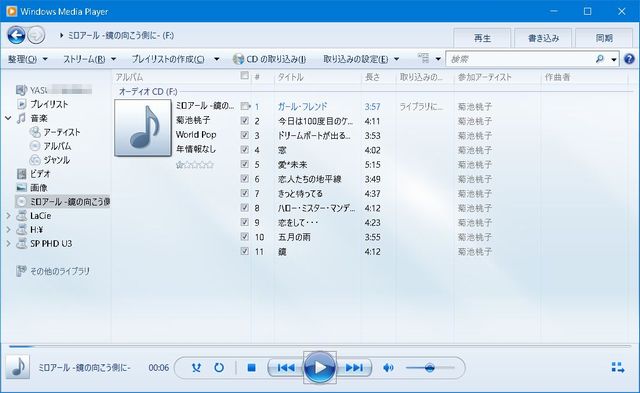
Task: Click the playback seek progress bar
Action: click(x=320, y=346)
